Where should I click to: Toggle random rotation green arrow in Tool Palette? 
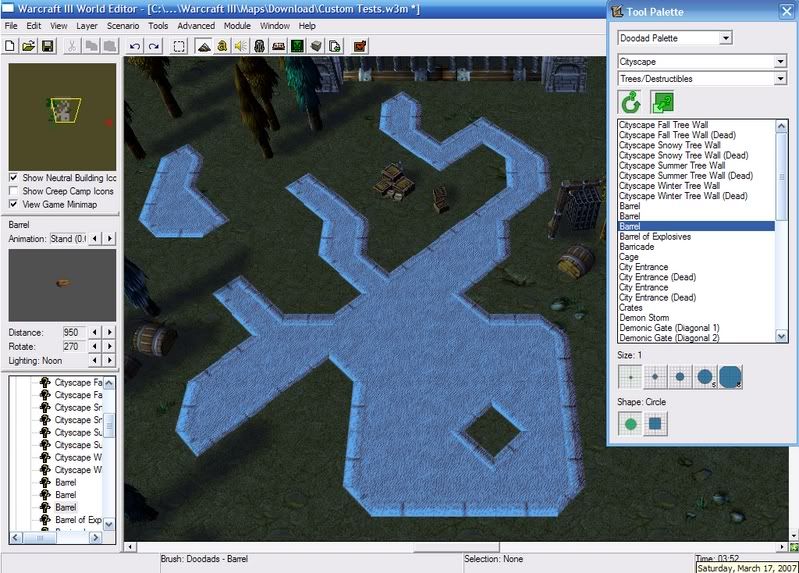pos(630,102)
